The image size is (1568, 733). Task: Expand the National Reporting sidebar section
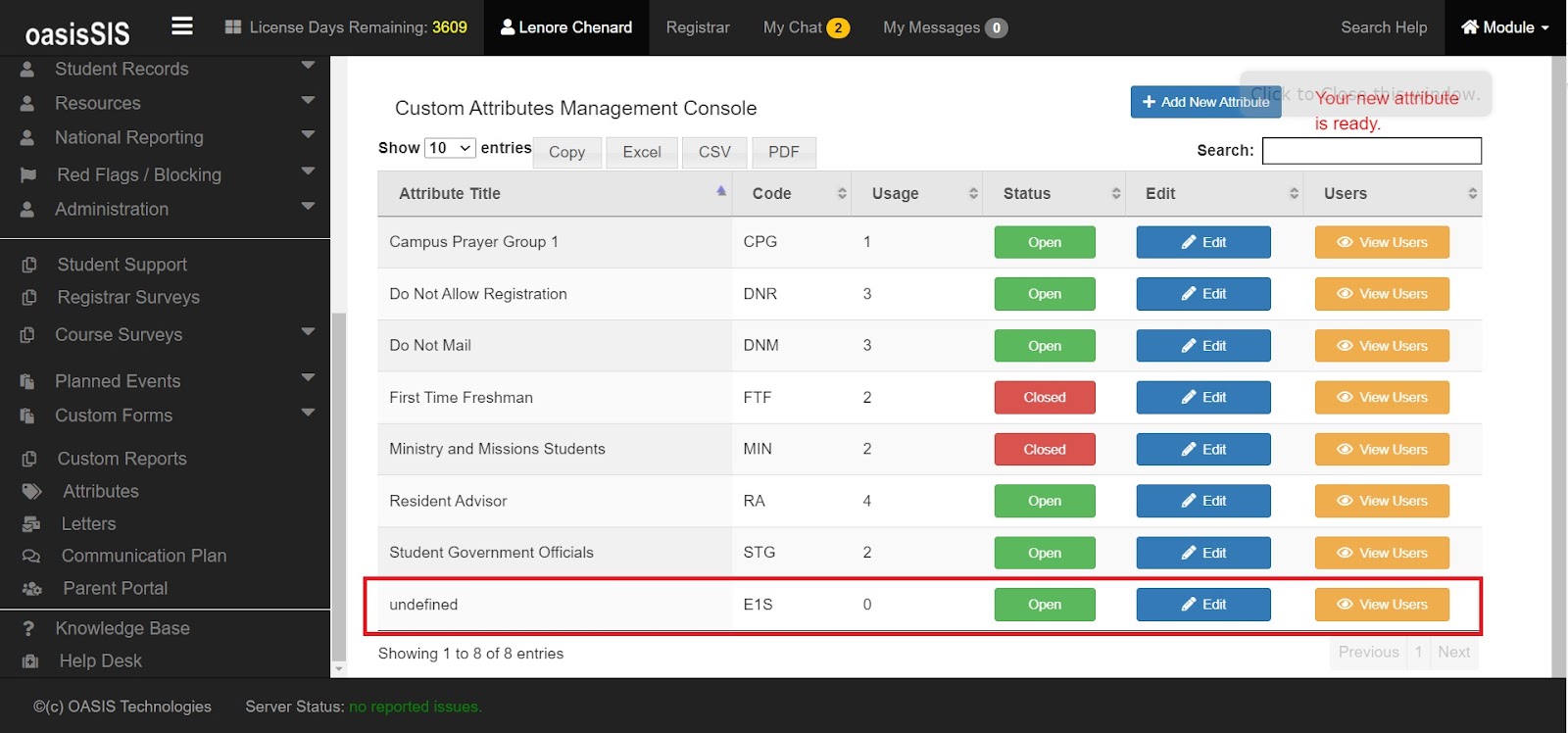(308, 134)
